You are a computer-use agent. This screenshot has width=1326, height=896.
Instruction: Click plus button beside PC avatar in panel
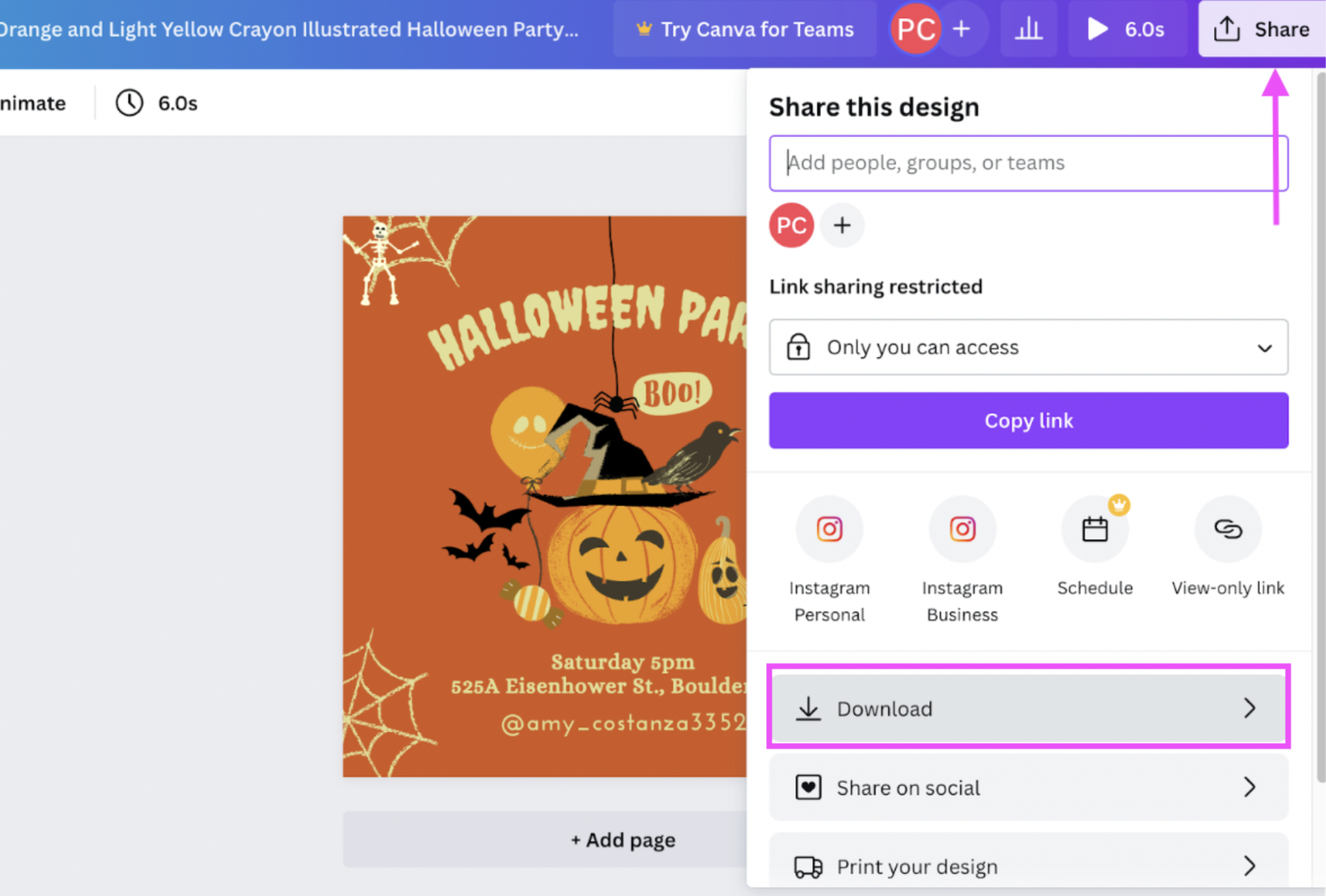[842, 225]
